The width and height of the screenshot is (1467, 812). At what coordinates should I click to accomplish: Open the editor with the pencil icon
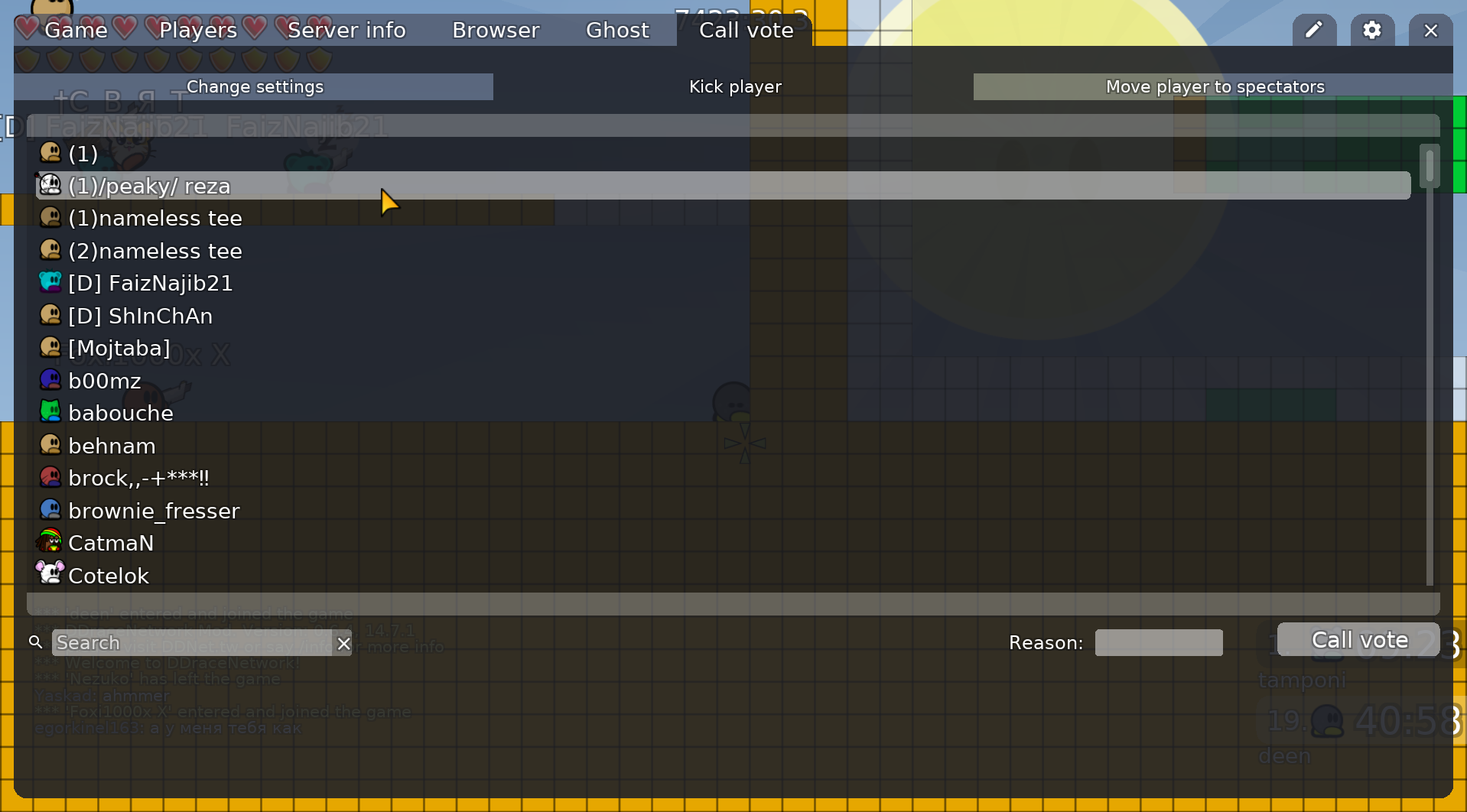1314,31
